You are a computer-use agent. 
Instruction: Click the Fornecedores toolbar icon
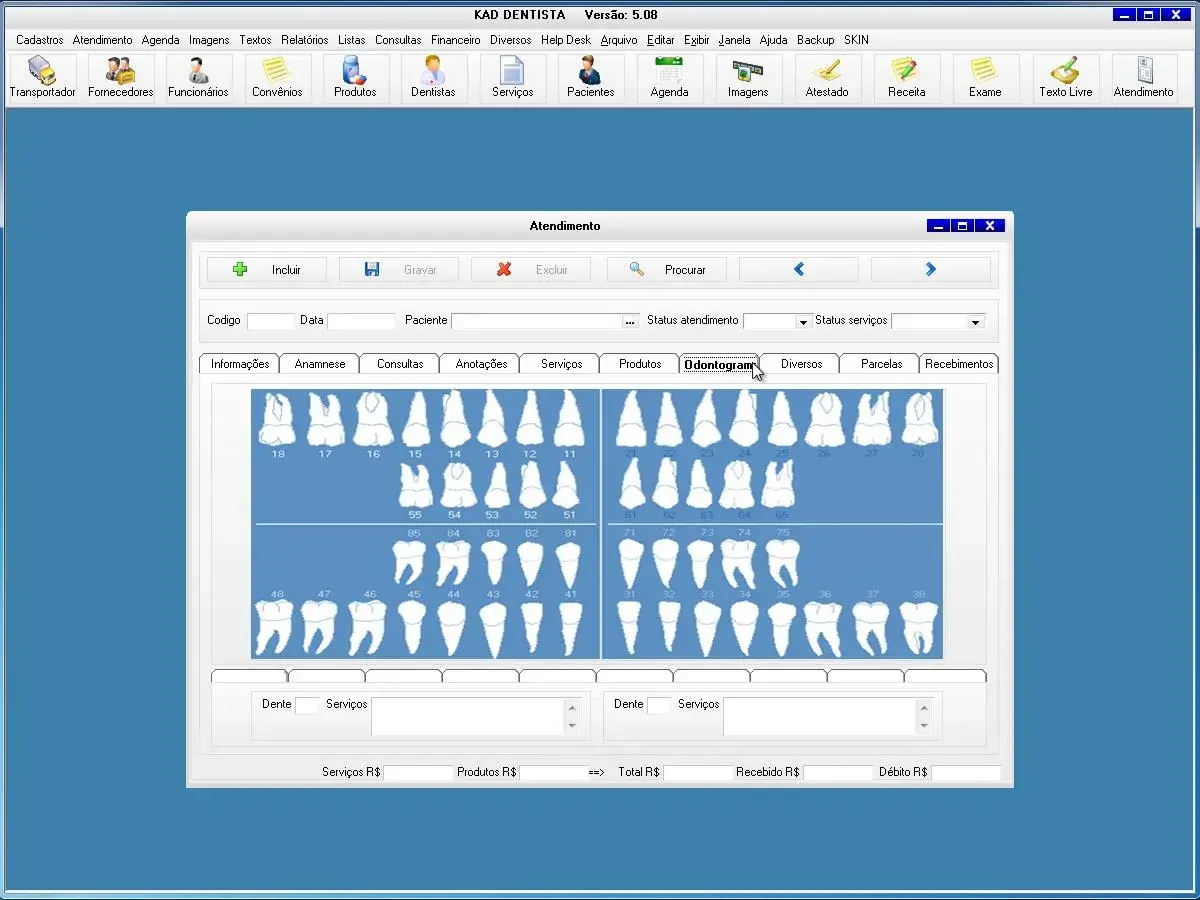(121, 78)
